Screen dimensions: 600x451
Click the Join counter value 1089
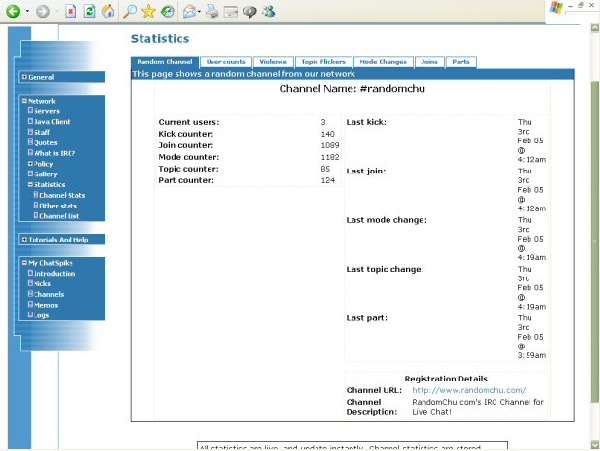330,145
